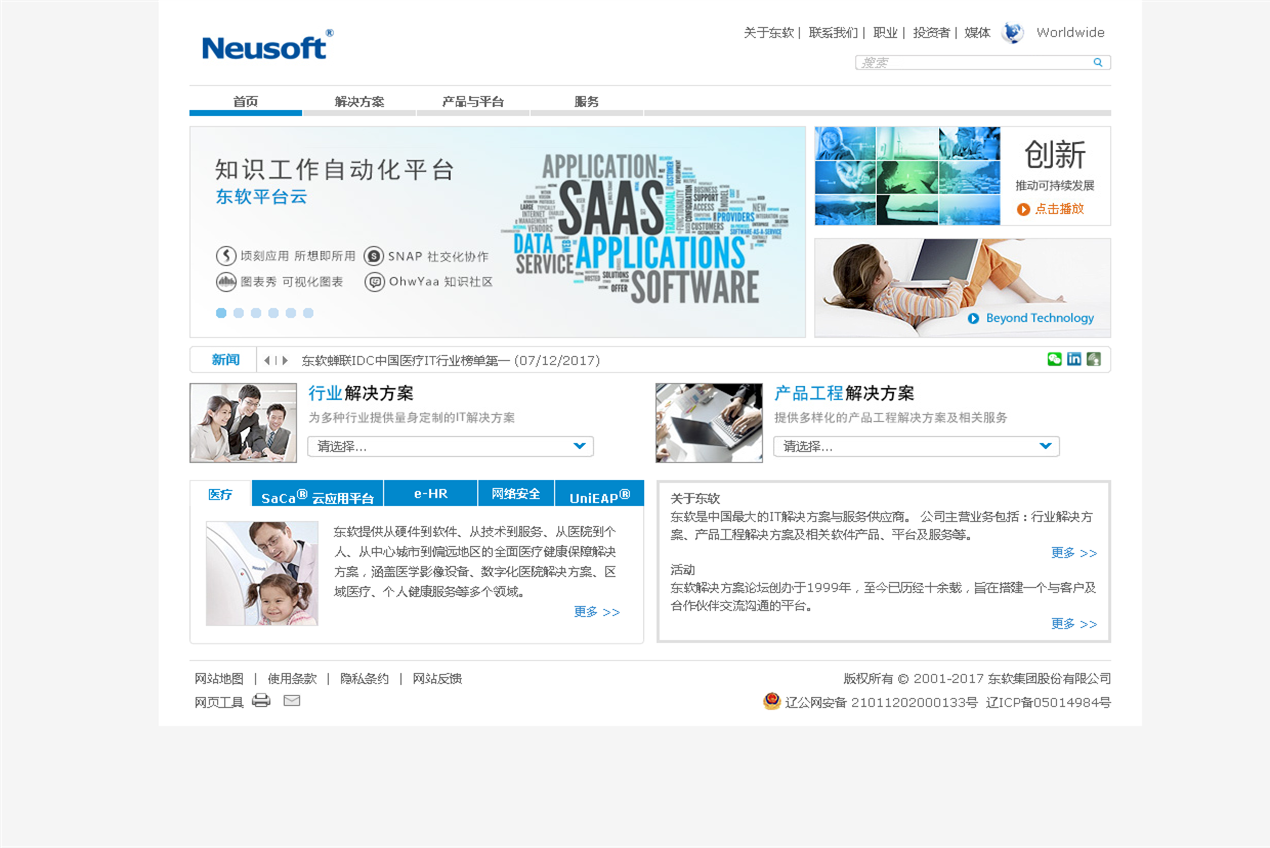Select the fourth banner carousel dot

(273, 313)
